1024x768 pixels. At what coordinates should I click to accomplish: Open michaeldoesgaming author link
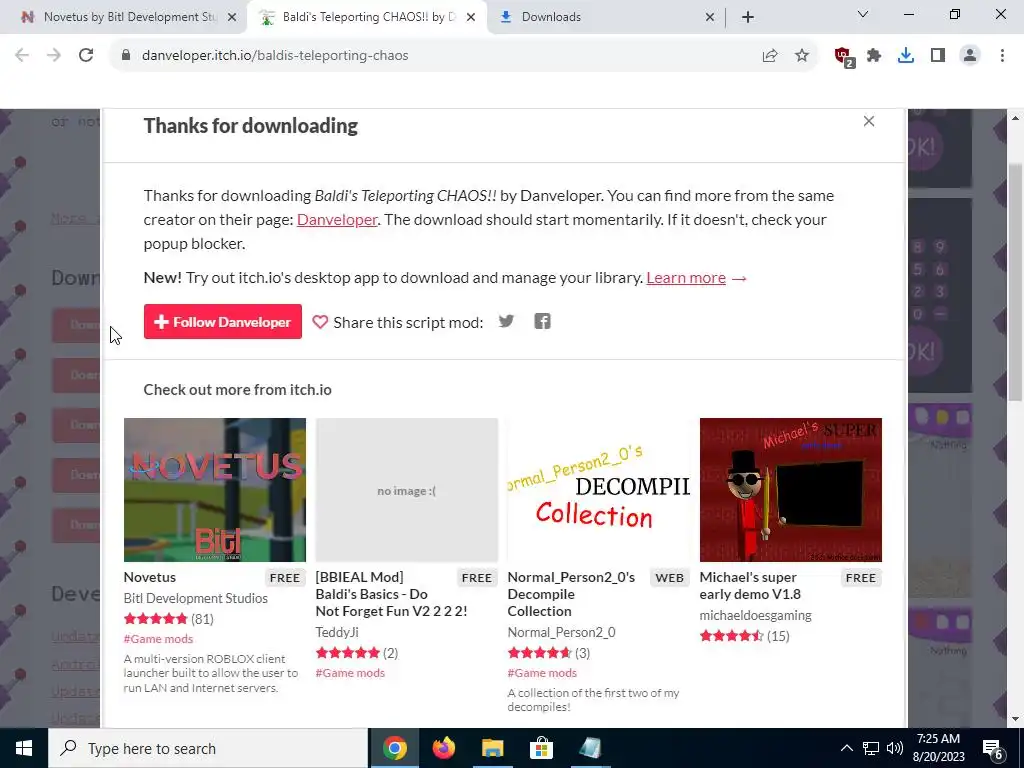click(x=756, y=615)
